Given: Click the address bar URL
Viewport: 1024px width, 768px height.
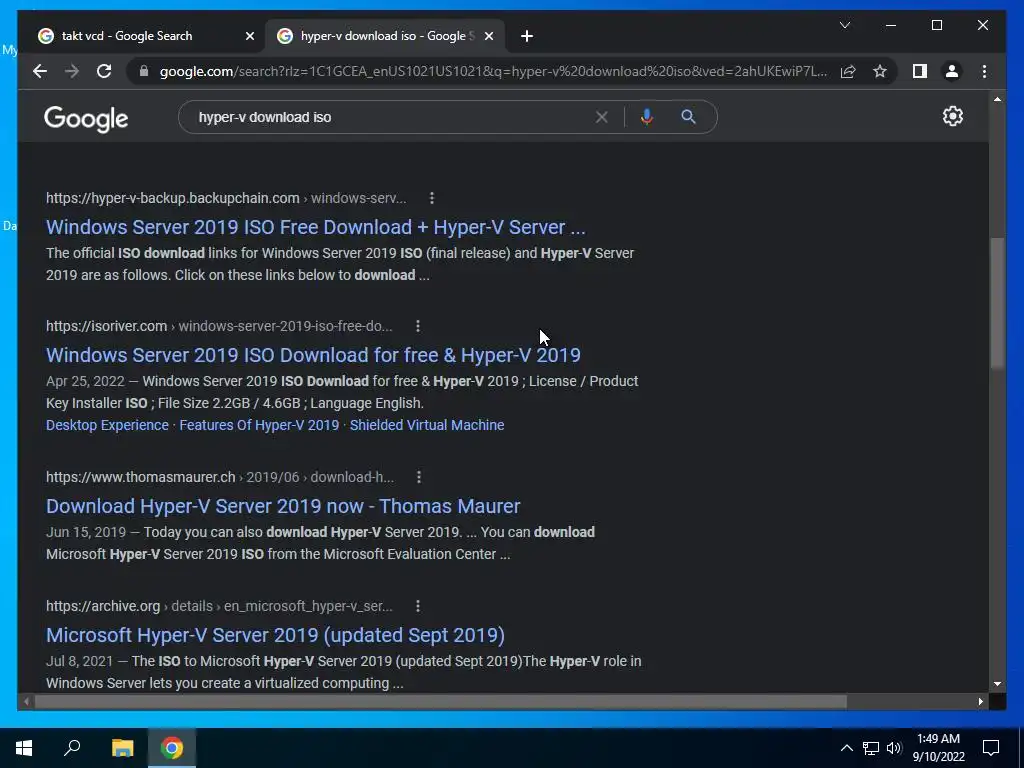Looking at the screenshot, I should (x=493, y=71).
